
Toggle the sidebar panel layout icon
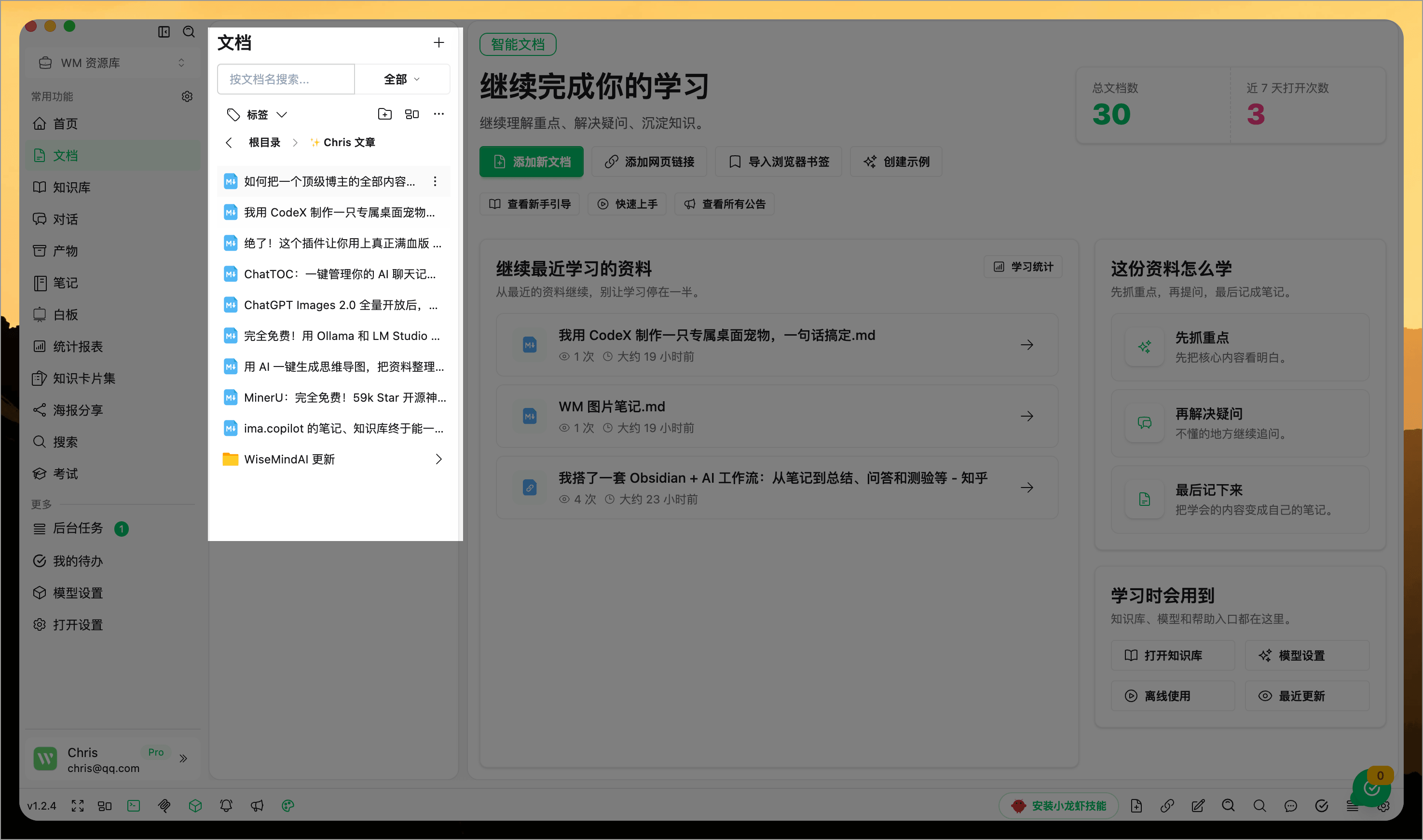click(x=164, y=32)
